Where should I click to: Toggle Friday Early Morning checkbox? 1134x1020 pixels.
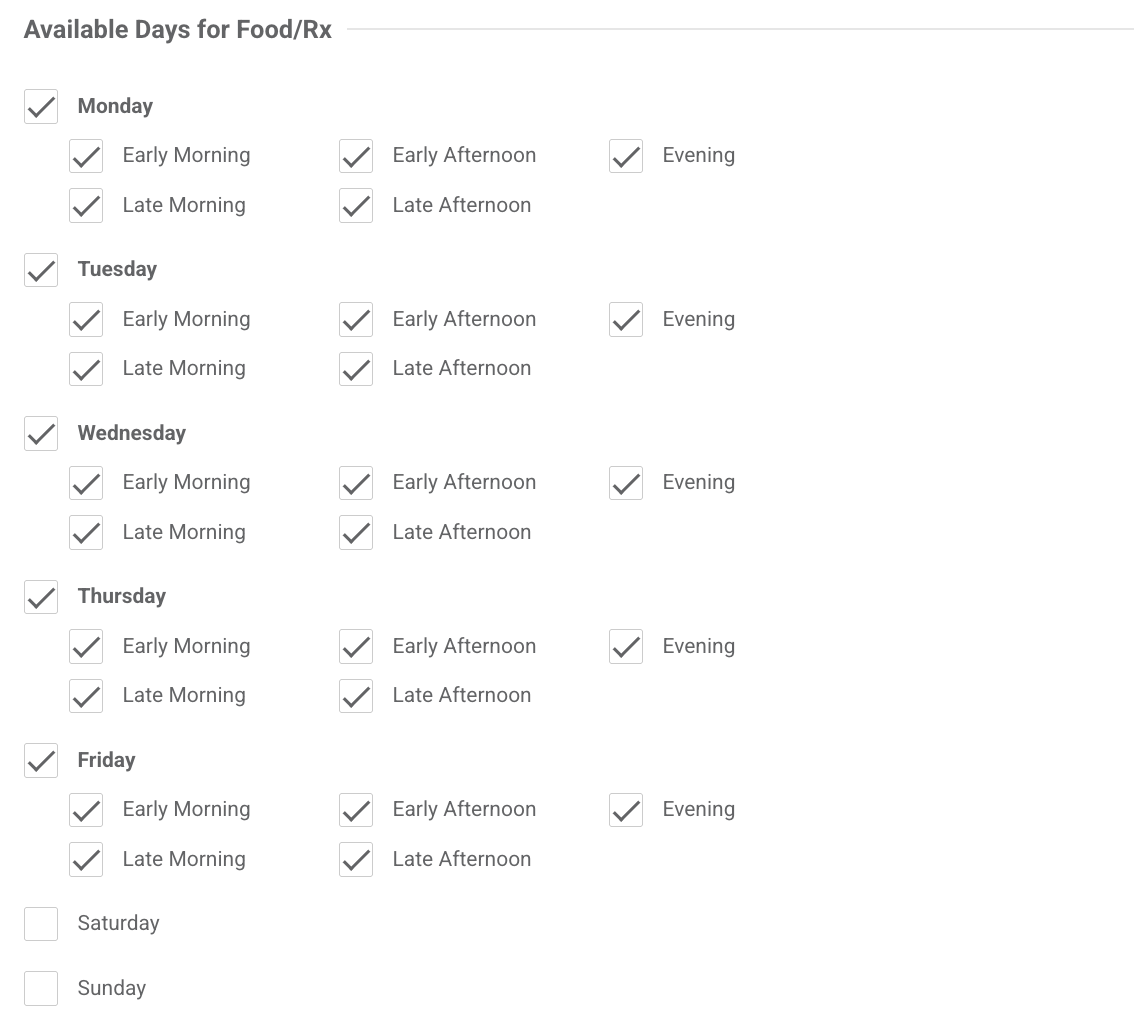point(86,810)
